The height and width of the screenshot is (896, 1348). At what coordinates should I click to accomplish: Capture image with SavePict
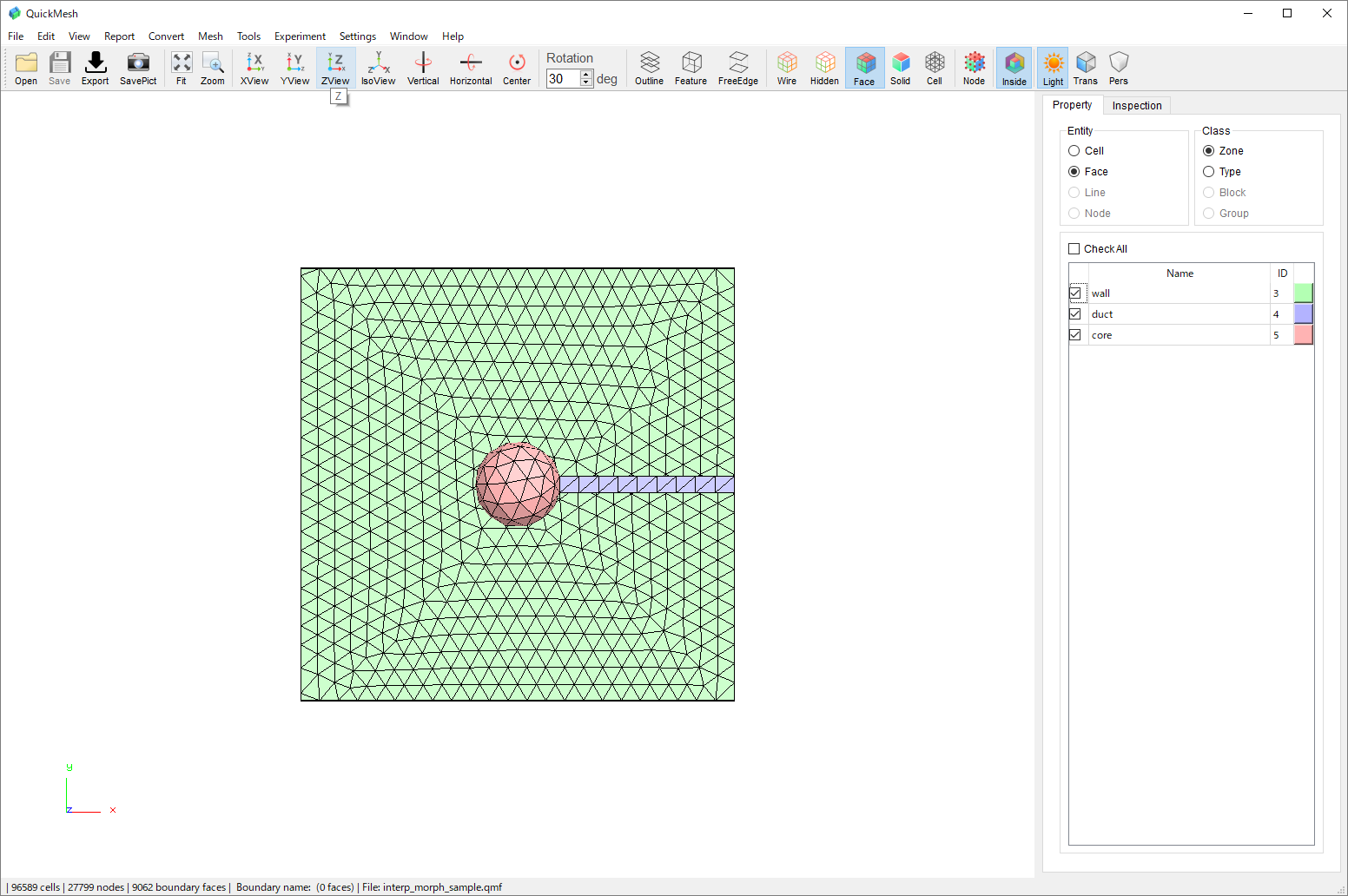pyautogui.click(x=138, y=67)
